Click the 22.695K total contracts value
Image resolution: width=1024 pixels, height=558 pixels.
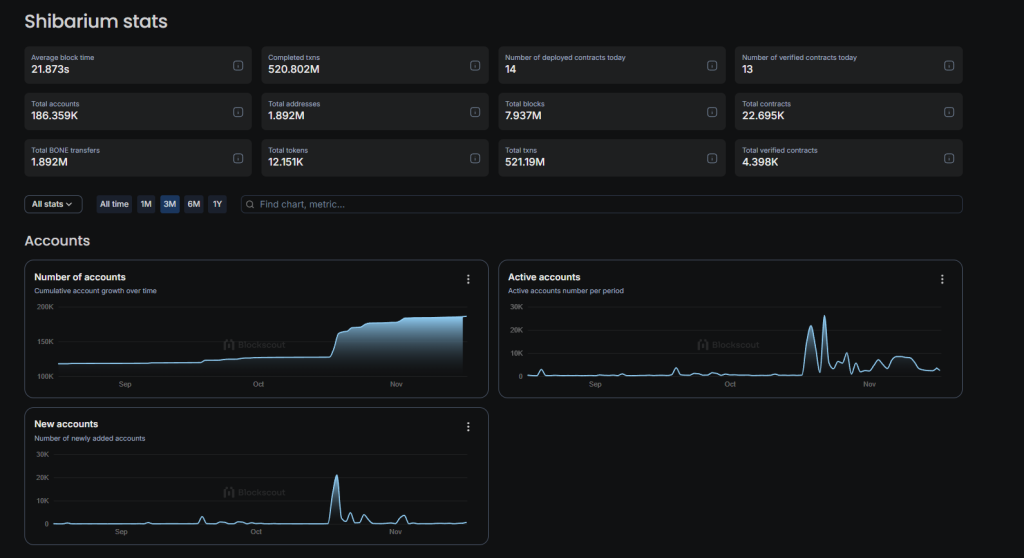(x=763, y=116)
